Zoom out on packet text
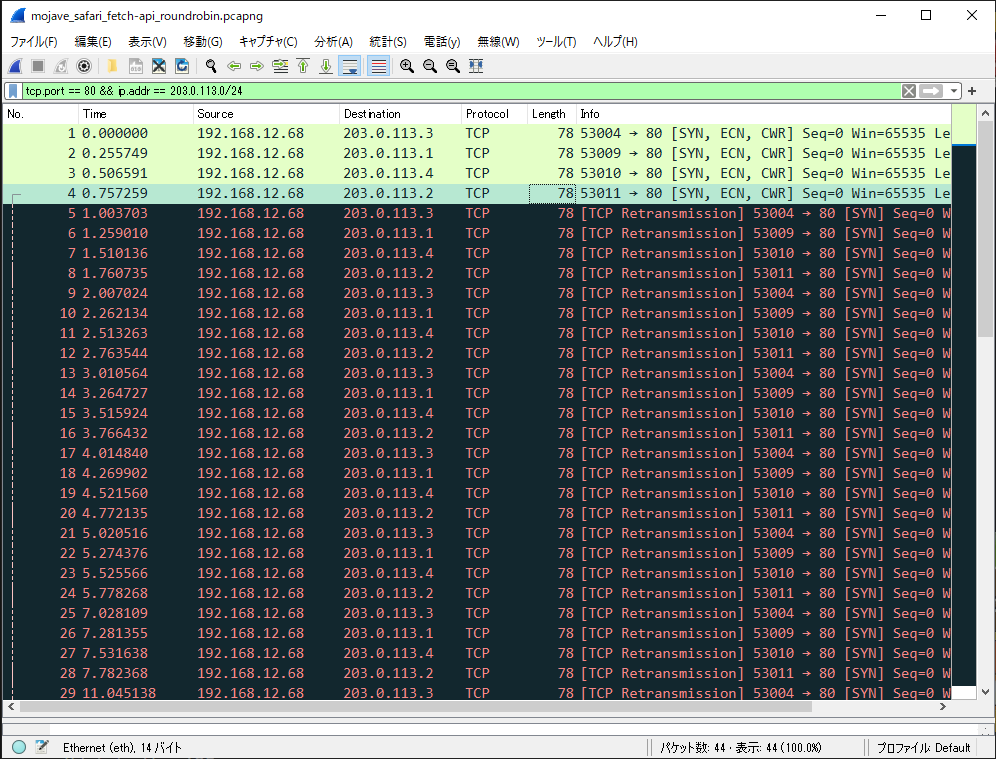This screenshot has height=759, width=996. [430, 66]
